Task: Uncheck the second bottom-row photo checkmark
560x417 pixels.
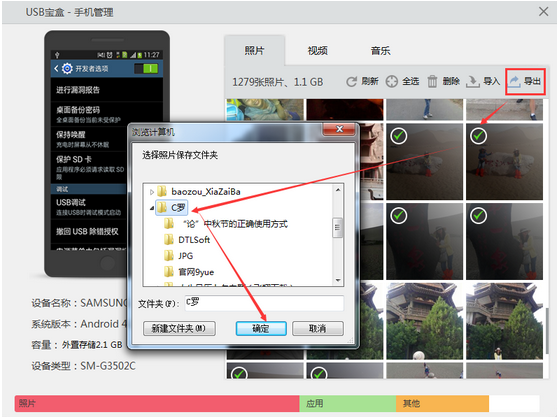Action: [319, 373]
